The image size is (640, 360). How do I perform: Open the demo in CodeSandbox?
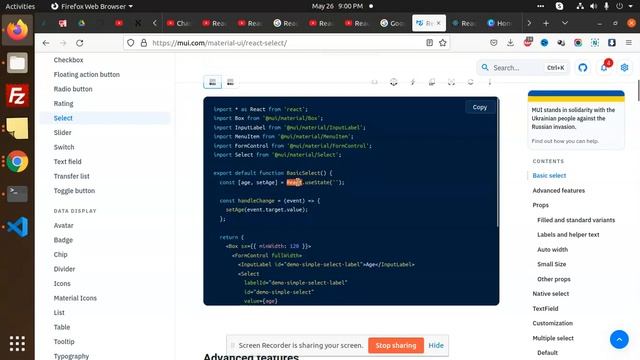[393, 82]
